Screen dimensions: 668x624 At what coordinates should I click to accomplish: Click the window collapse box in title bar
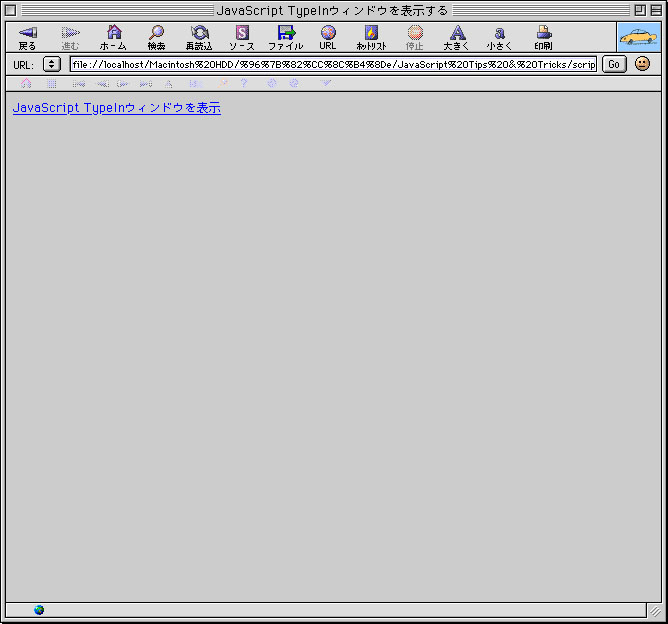[656, 10]
